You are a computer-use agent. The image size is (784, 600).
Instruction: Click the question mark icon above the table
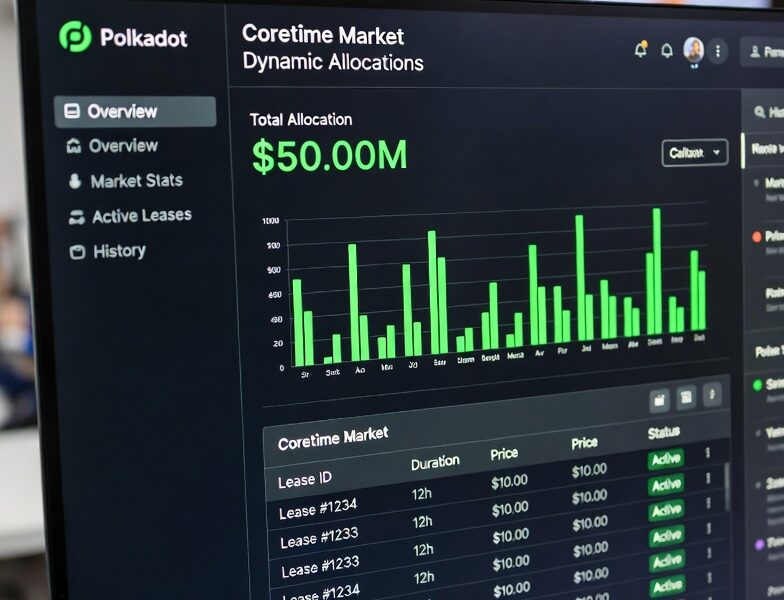[x=712, y=394]
